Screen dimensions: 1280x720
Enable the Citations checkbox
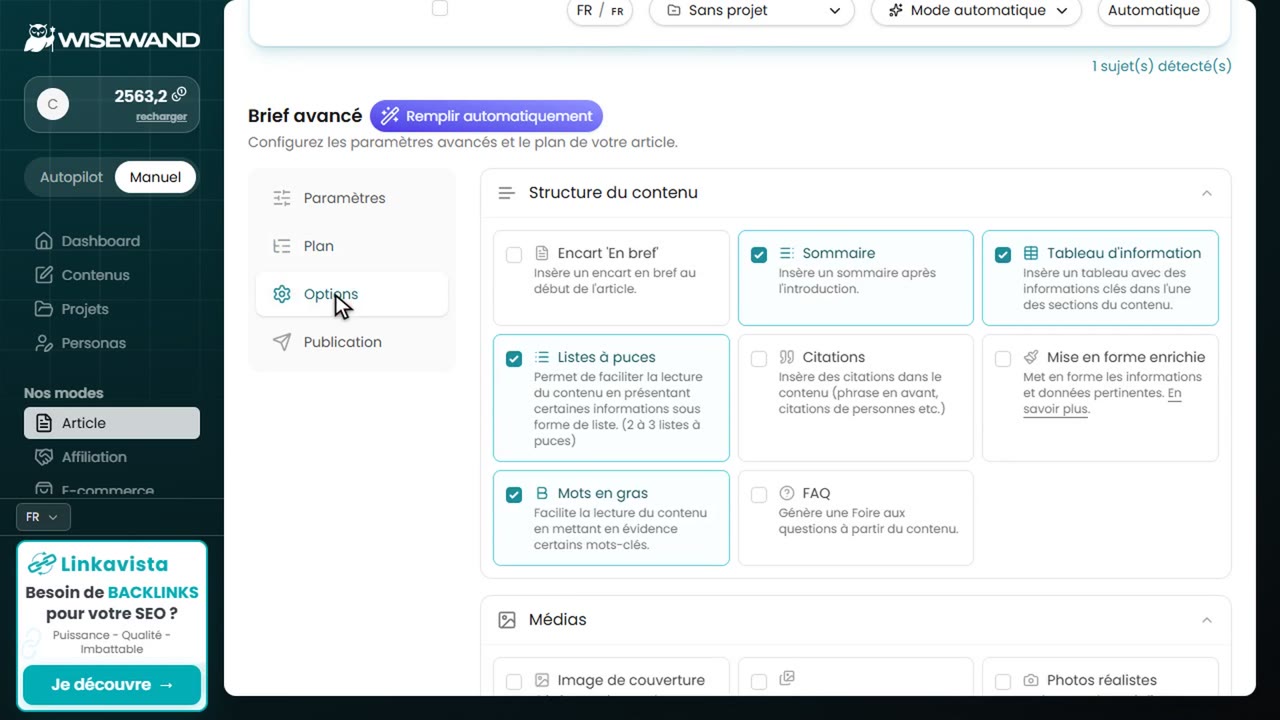(x=759, y=359)
